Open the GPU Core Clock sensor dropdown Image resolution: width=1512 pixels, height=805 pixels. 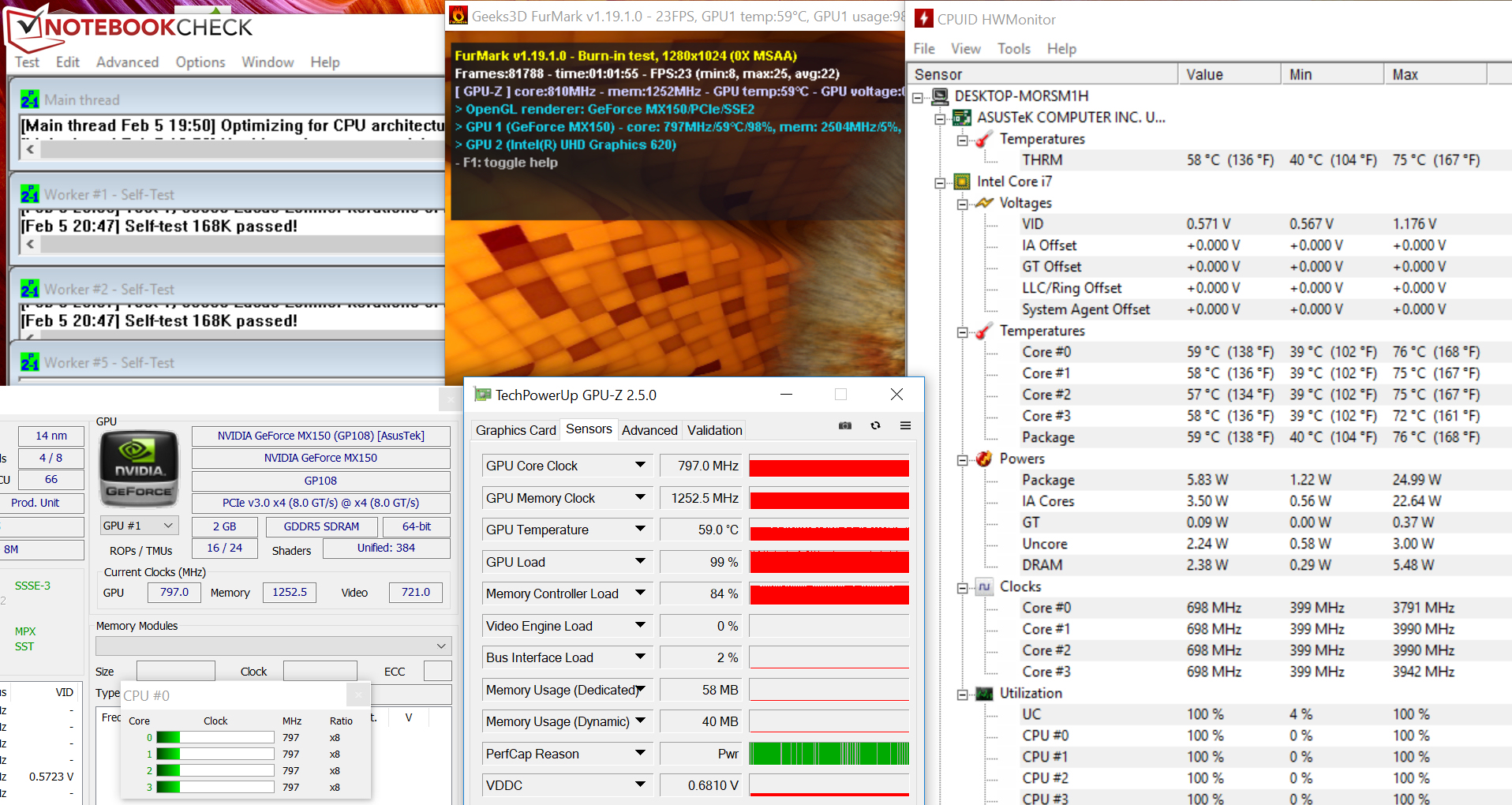641,466
